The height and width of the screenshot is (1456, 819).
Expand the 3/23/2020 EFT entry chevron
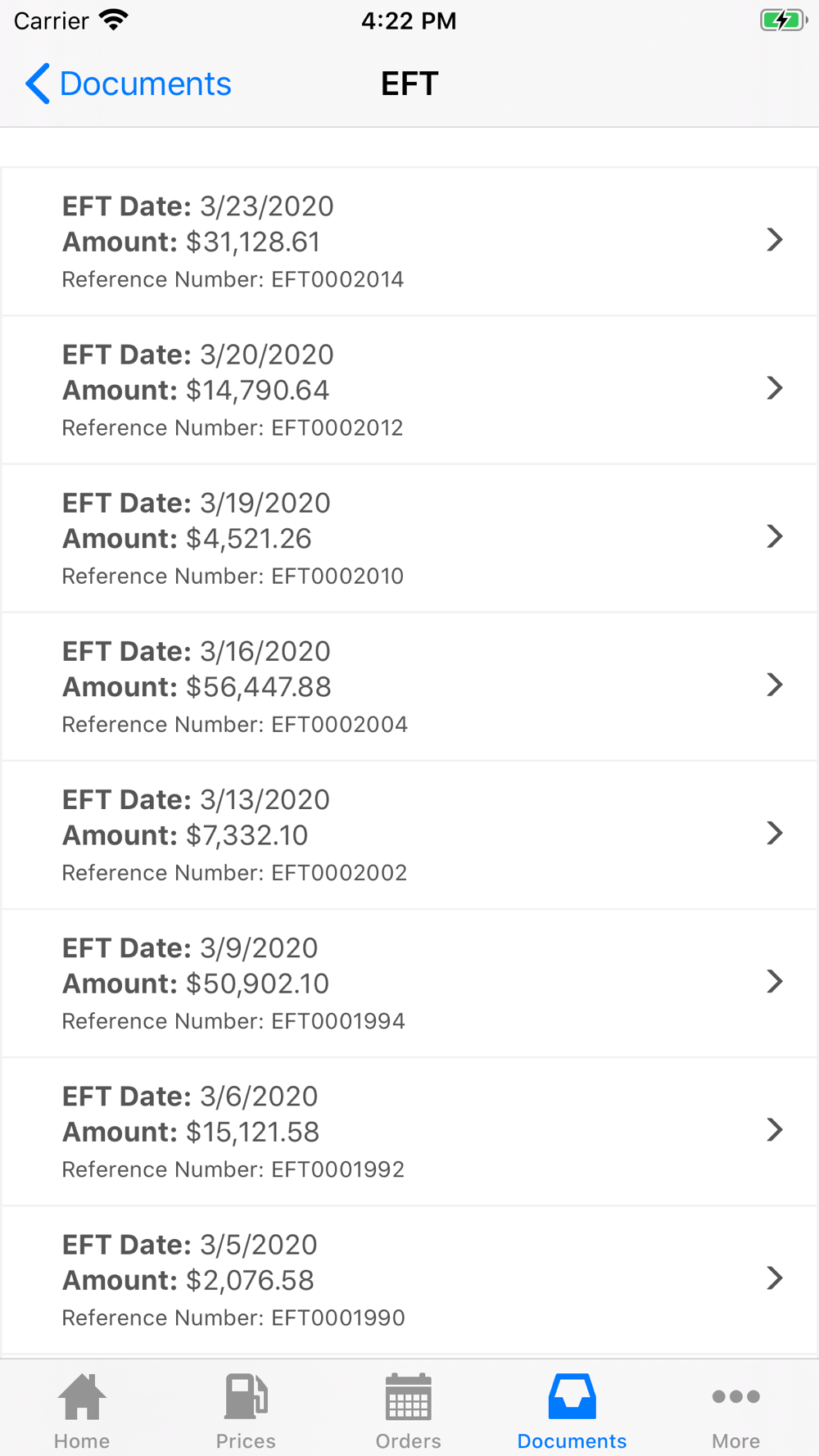point(775,240)
